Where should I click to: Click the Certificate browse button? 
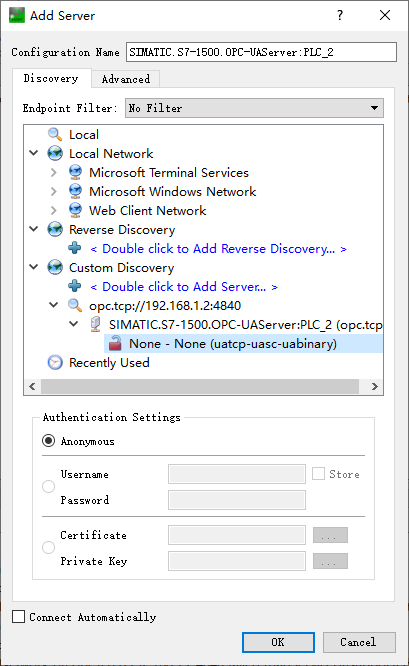[330, 535]
